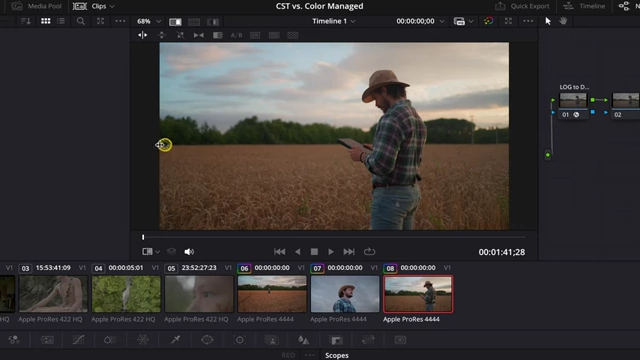Click the Quick Export button
640x360 pixels.
522,6
